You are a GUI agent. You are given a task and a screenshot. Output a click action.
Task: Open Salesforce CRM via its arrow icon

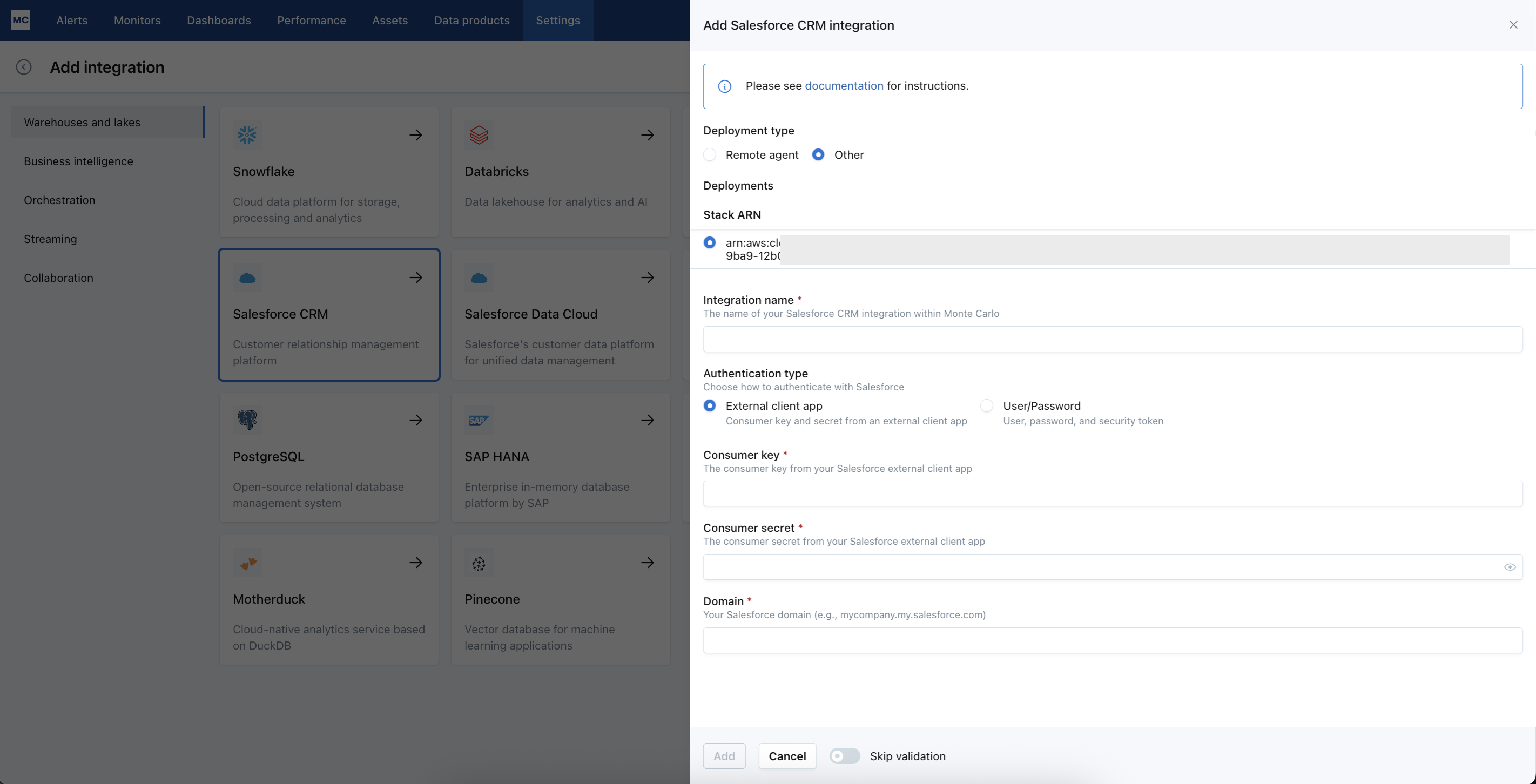(x=416, y=277)
